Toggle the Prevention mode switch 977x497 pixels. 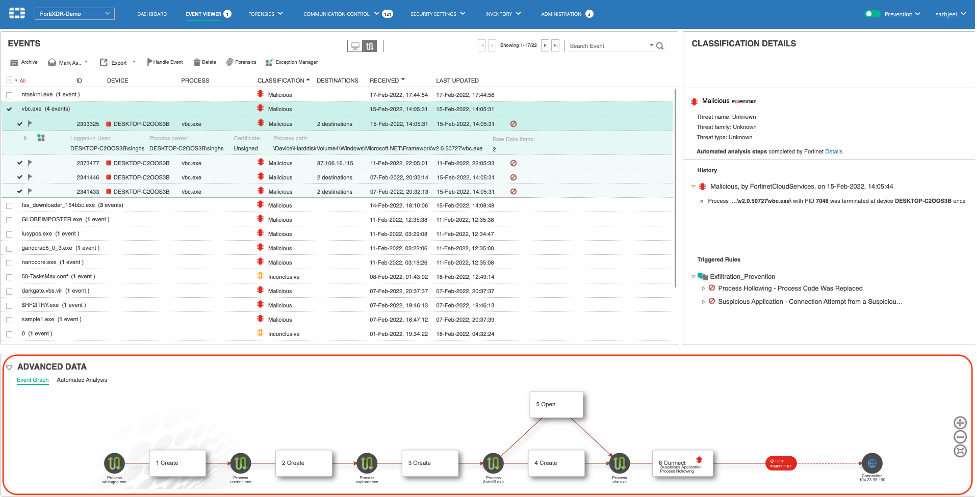coord(873,14)
